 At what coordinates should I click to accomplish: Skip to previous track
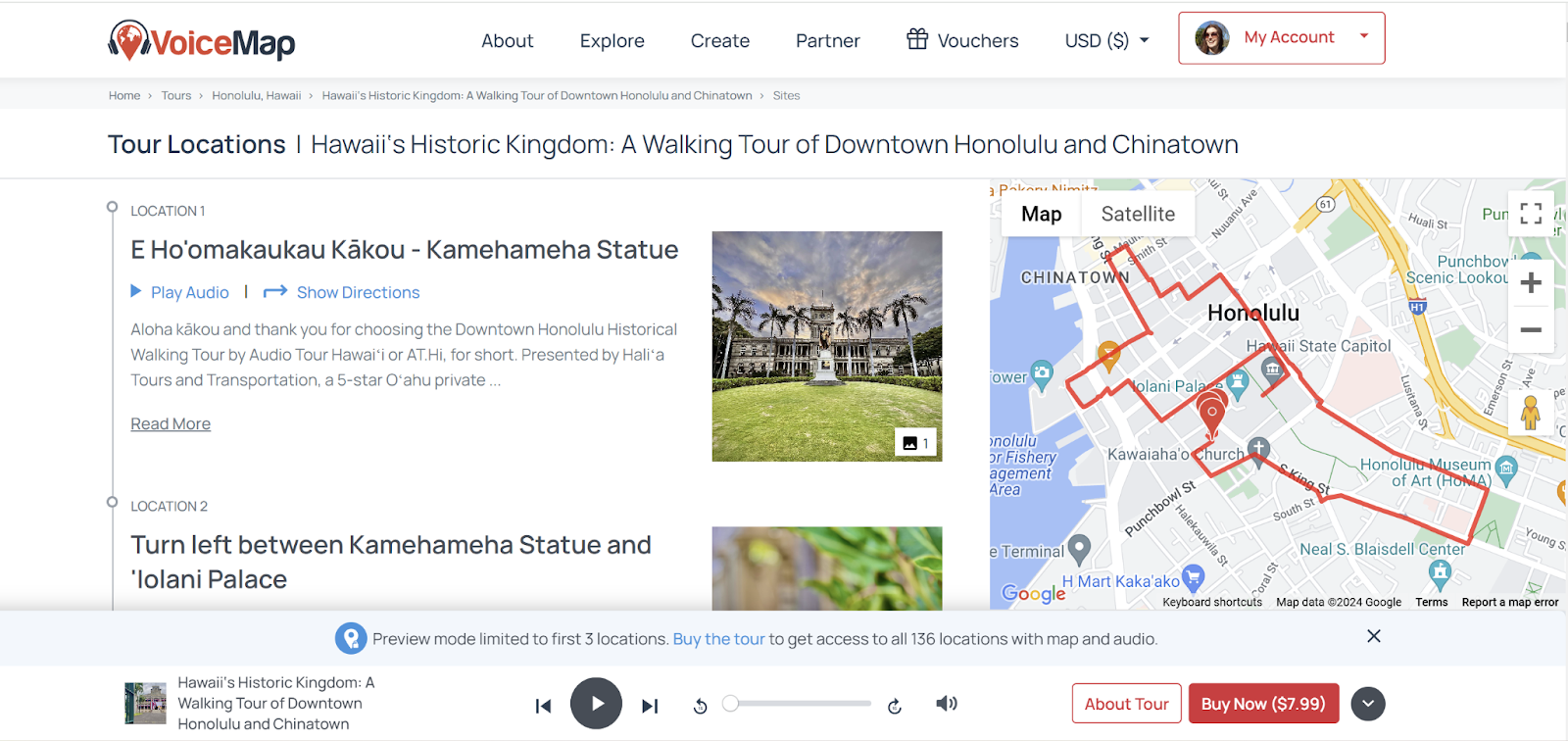(x=543, y=706)
